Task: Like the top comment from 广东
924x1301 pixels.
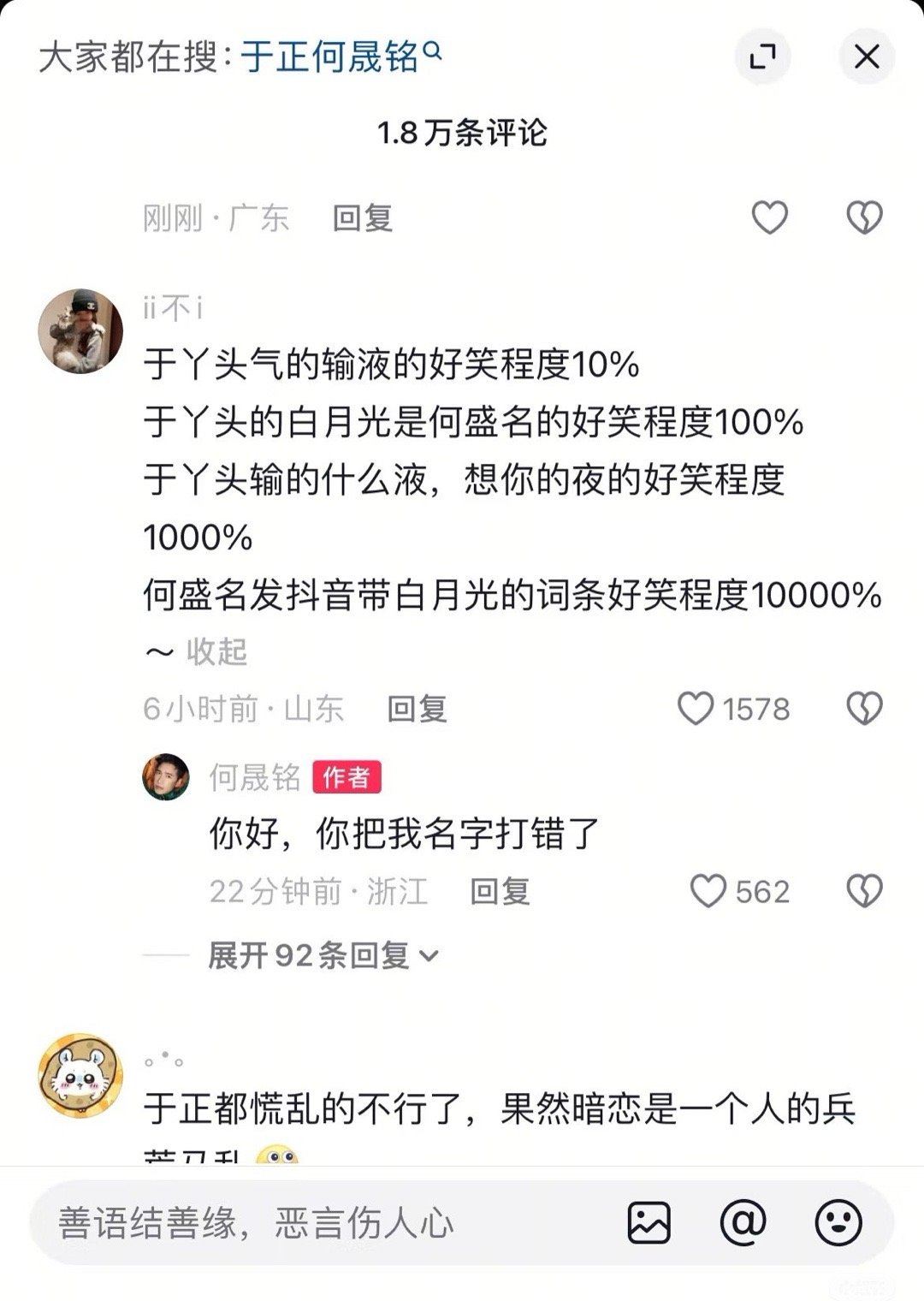Action: coord(769,217)
